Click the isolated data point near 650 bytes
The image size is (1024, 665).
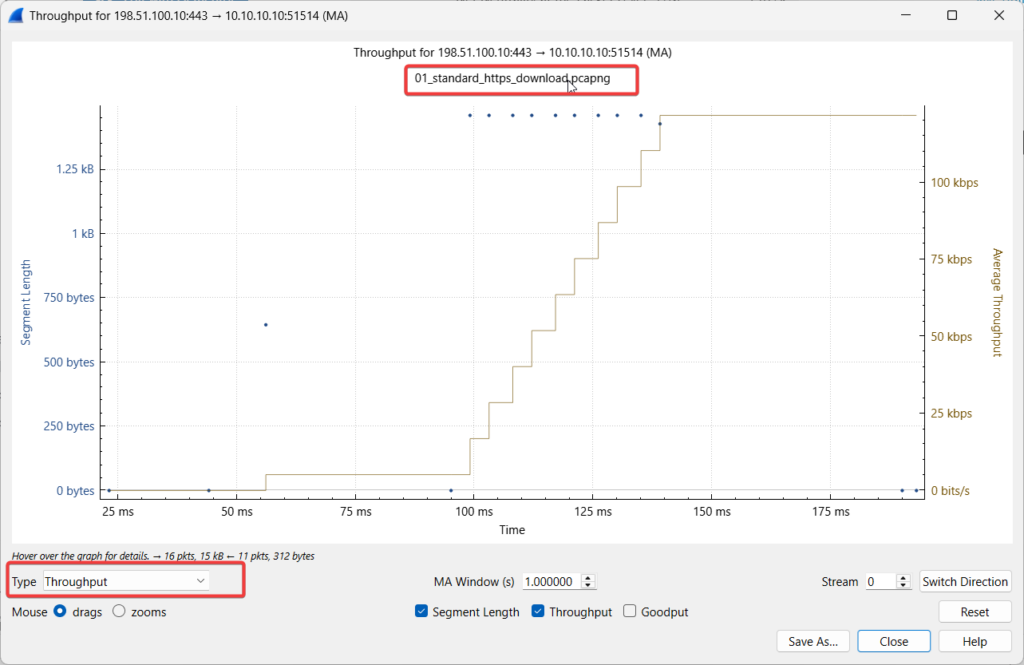pyautogui.click(x=265, y=324)
